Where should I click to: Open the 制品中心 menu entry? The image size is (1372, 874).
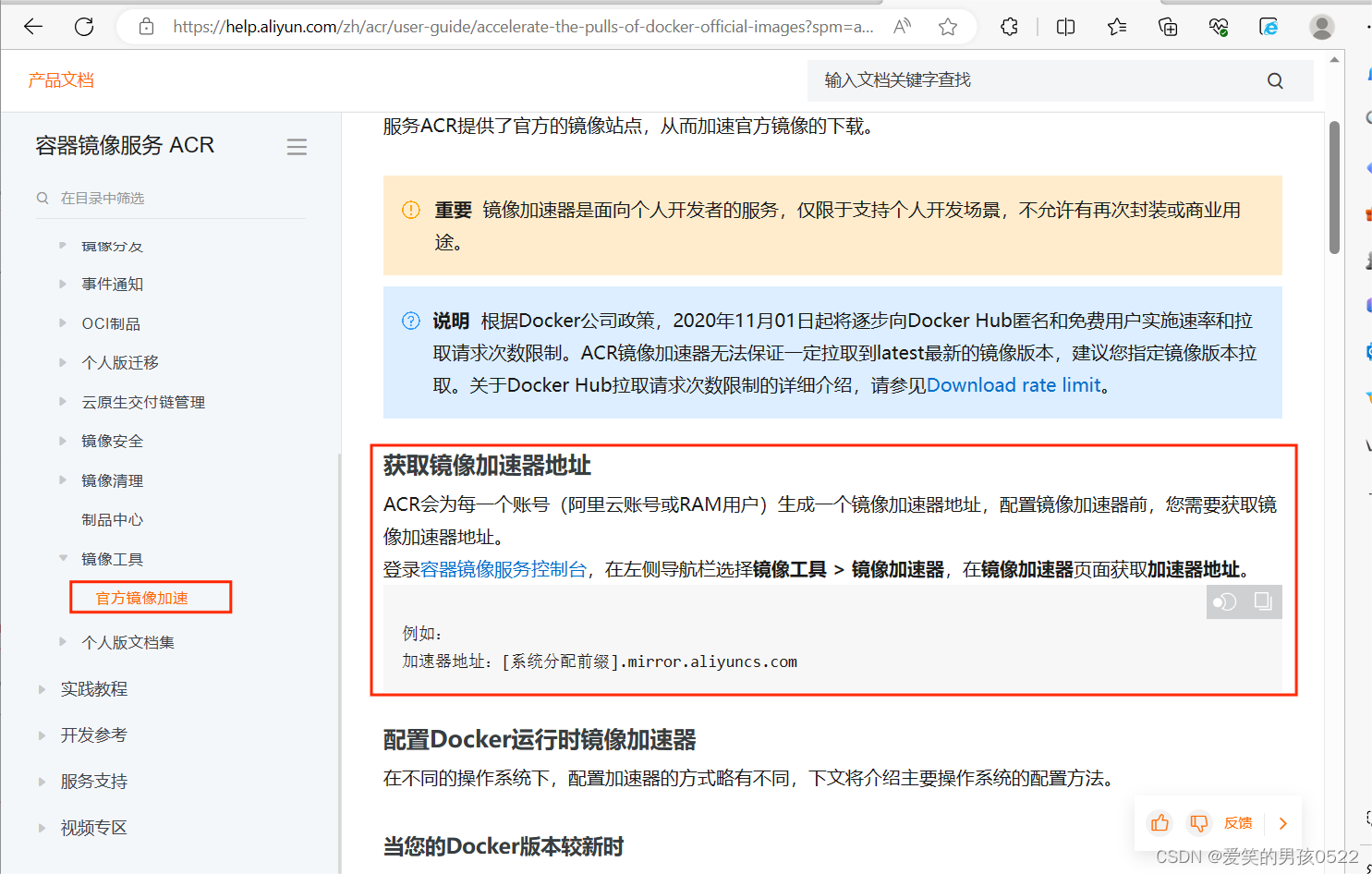[113, 520]
